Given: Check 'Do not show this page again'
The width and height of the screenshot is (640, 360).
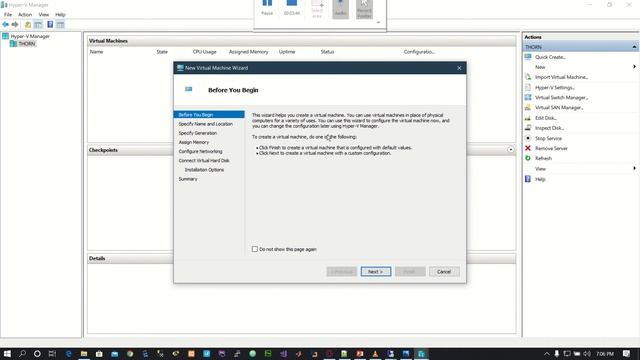Looking at the screenshot, I should (255, 249).
